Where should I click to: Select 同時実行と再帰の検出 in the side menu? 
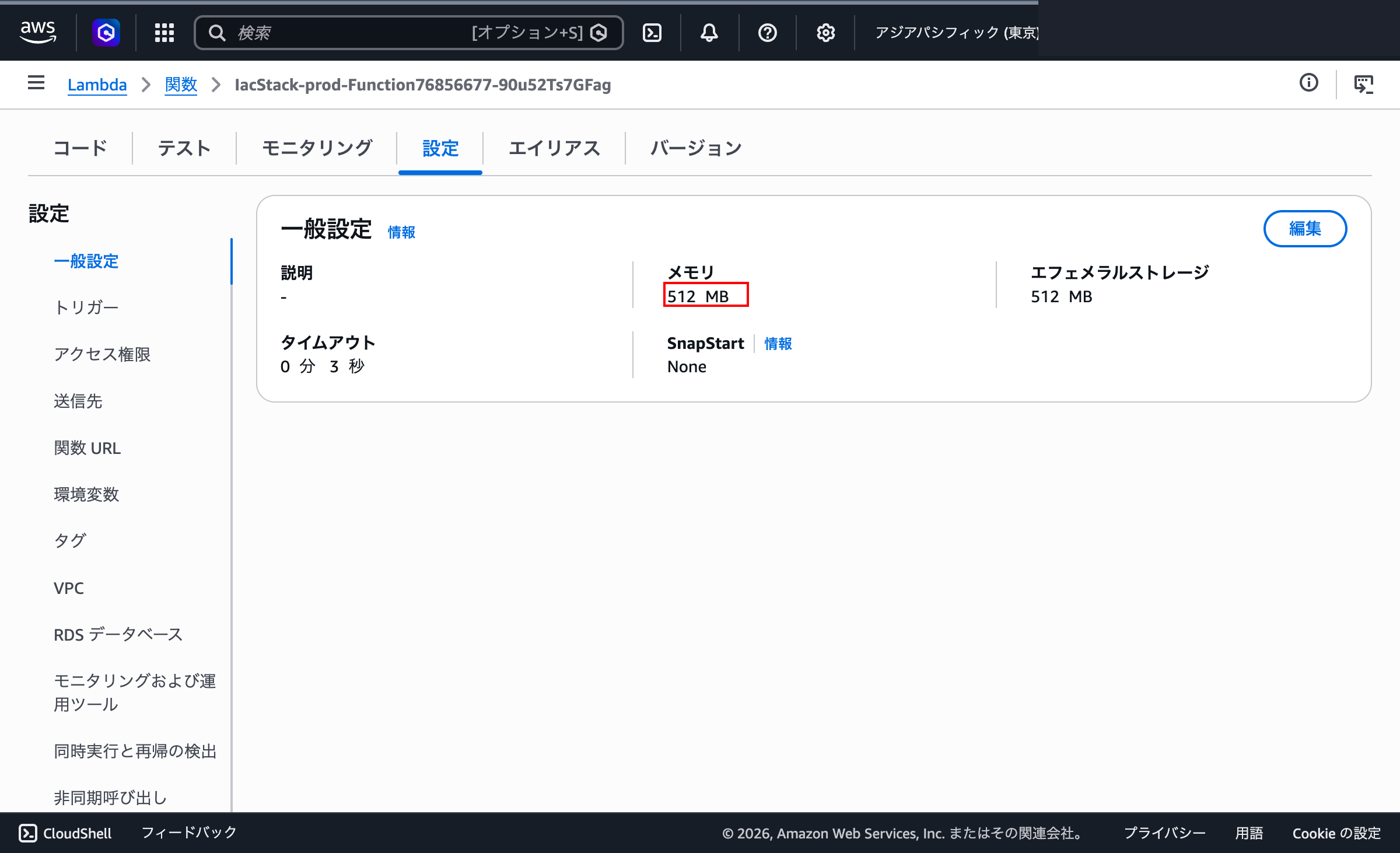(x=135, y=751)
